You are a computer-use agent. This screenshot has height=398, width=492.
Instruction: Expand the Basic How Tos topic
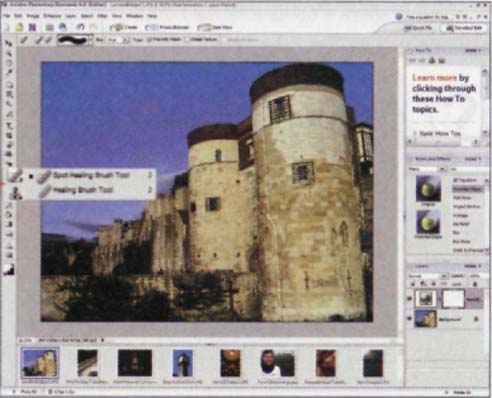pyautogui.click(x=437, y=133)
